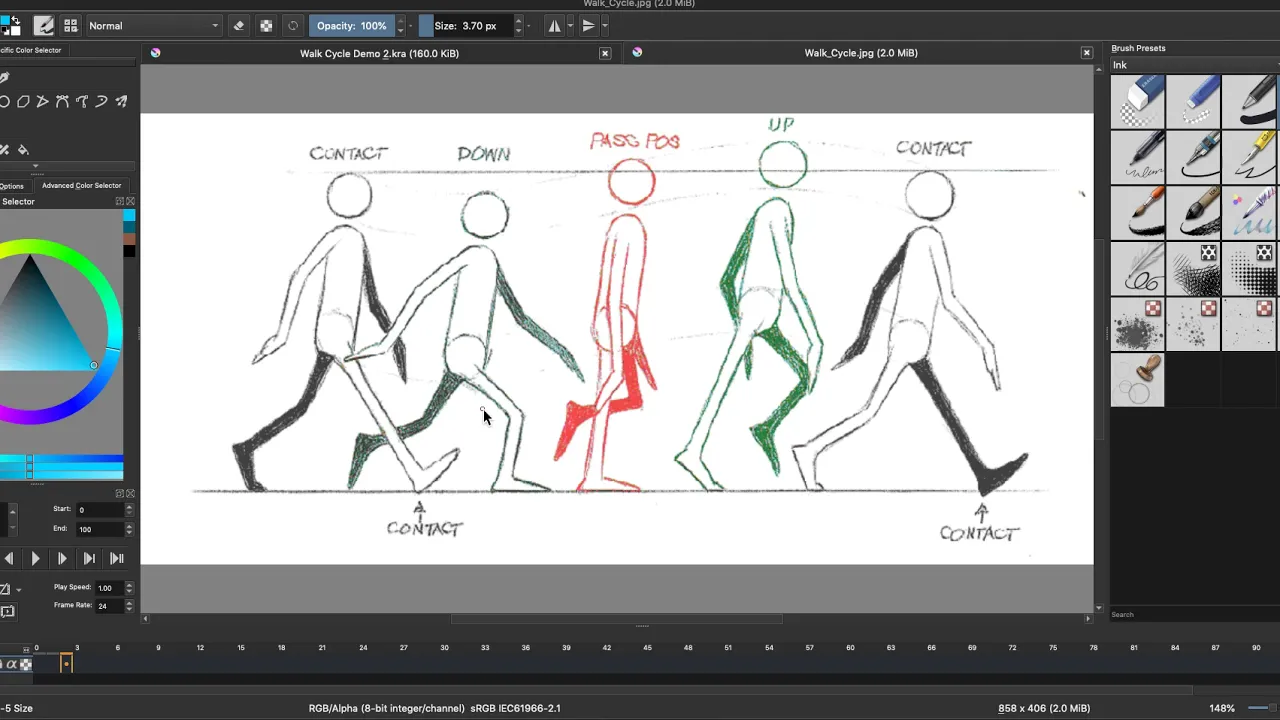Adjust the Opacity 100% slider
Viewport: 1280px width, 720px height.
pyautogui.click(x=351, y=26)
